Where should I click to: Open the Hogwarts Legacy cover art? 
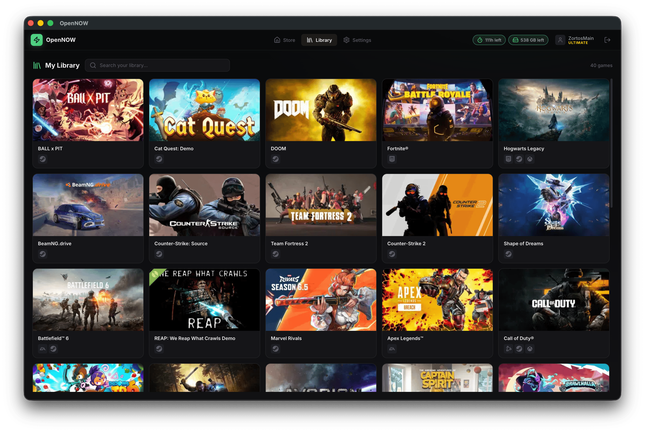[x=554, y=110]
